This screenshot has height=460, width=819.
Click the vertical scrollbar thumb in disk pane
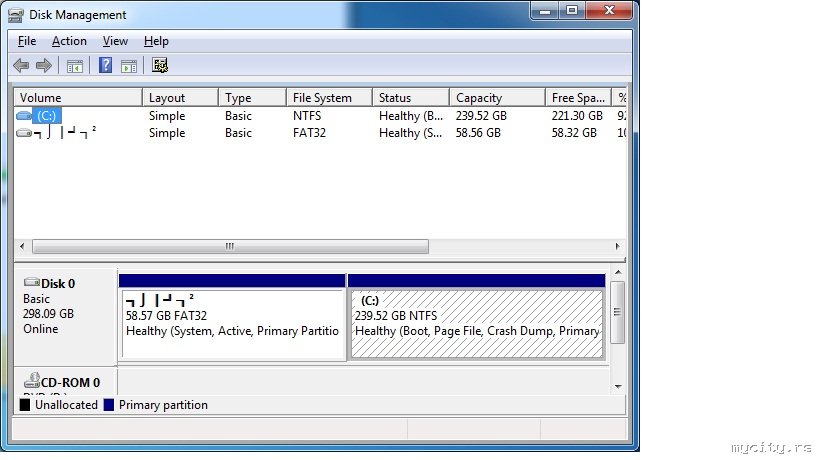[617, 312]
